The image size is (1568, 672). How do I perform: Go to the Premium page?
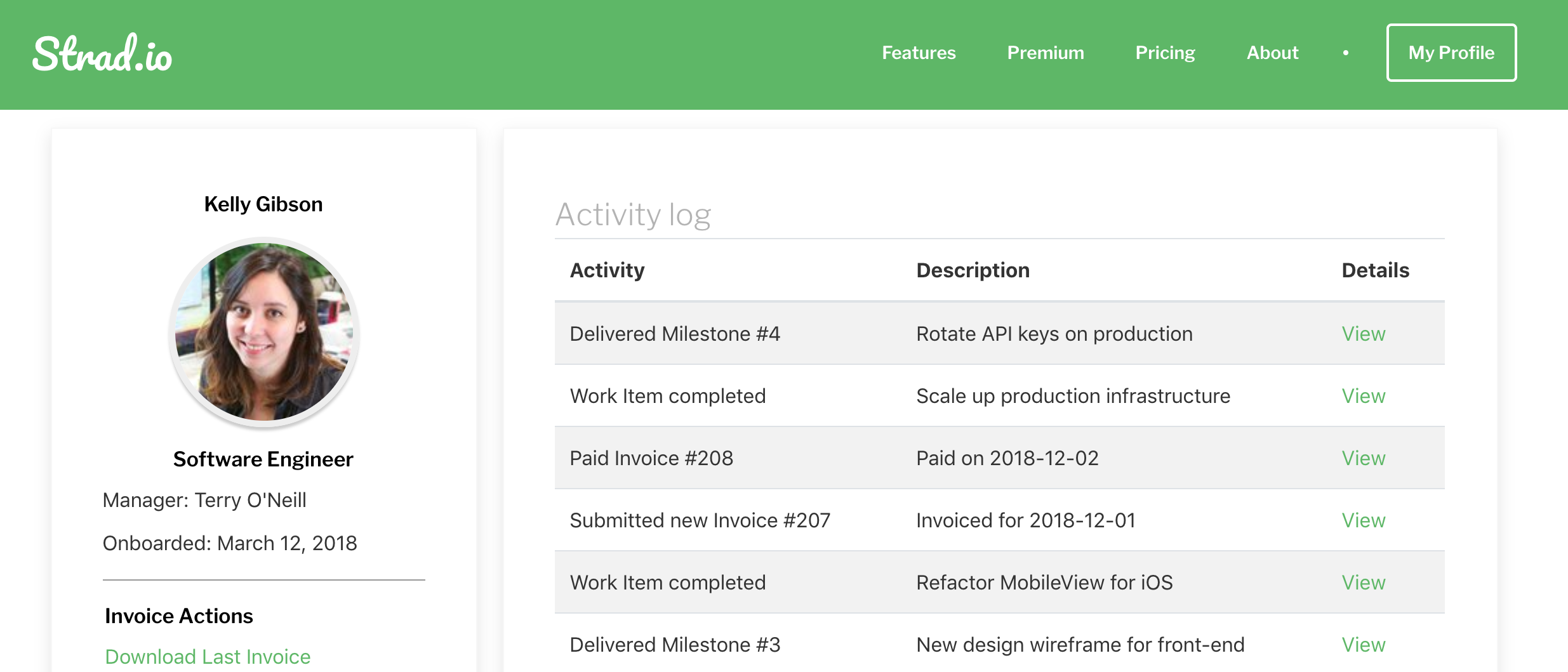click(x=1045, y=53)
